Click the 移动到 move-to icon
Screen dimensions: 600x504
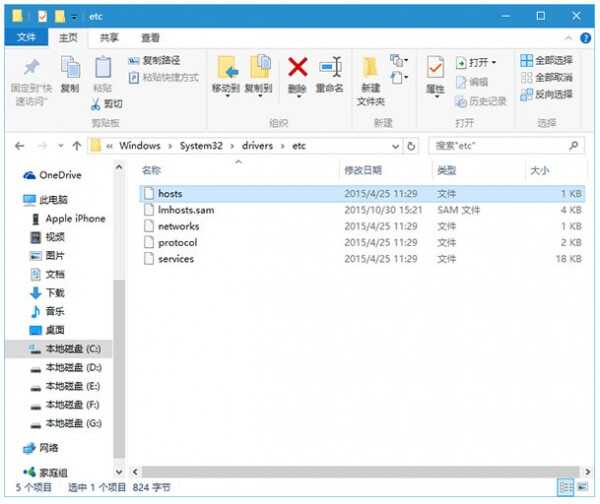click(x=226, y=67)
